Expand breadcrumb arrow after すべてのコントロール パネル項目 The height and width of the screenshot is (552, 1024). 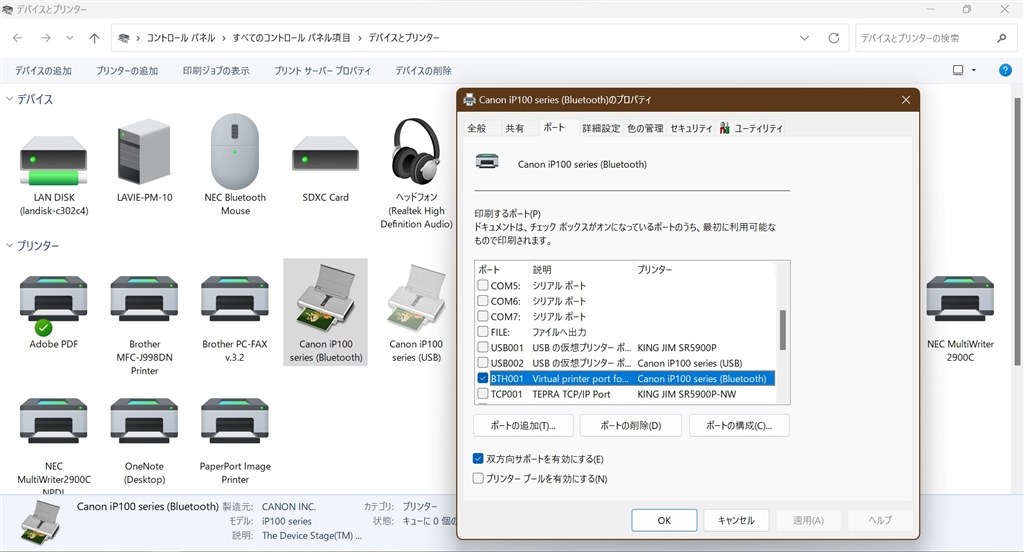tap(359, 38)
